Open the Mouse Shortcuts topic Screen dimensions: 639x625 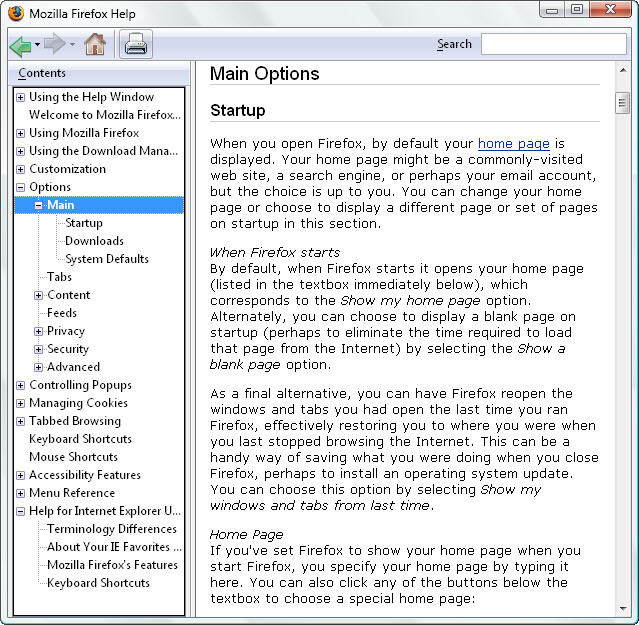point(73,457)
